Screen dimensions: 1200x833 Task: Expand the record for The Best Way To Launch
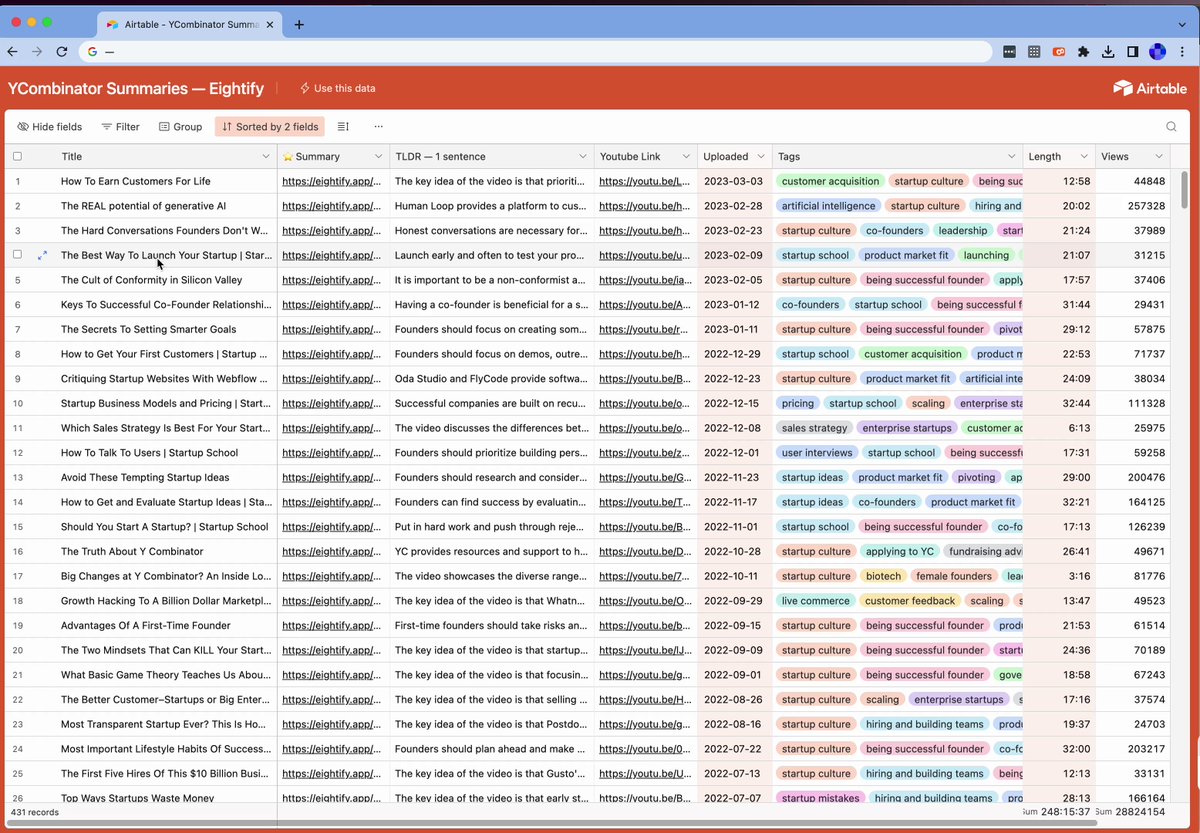pos(41,255)
